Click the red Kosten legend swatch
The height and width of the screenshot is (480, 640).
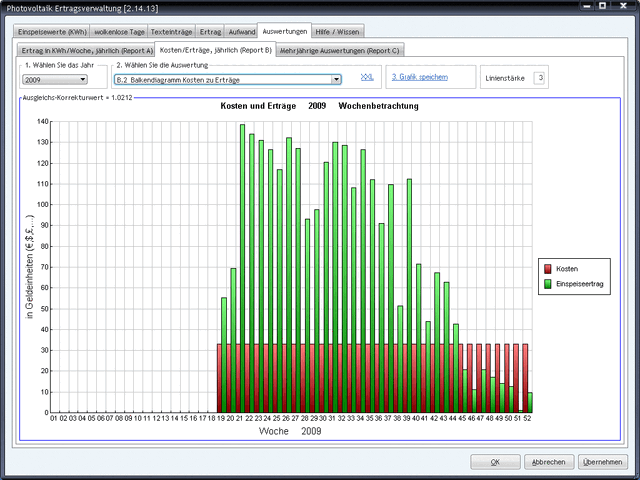click(x=548, y=269)
